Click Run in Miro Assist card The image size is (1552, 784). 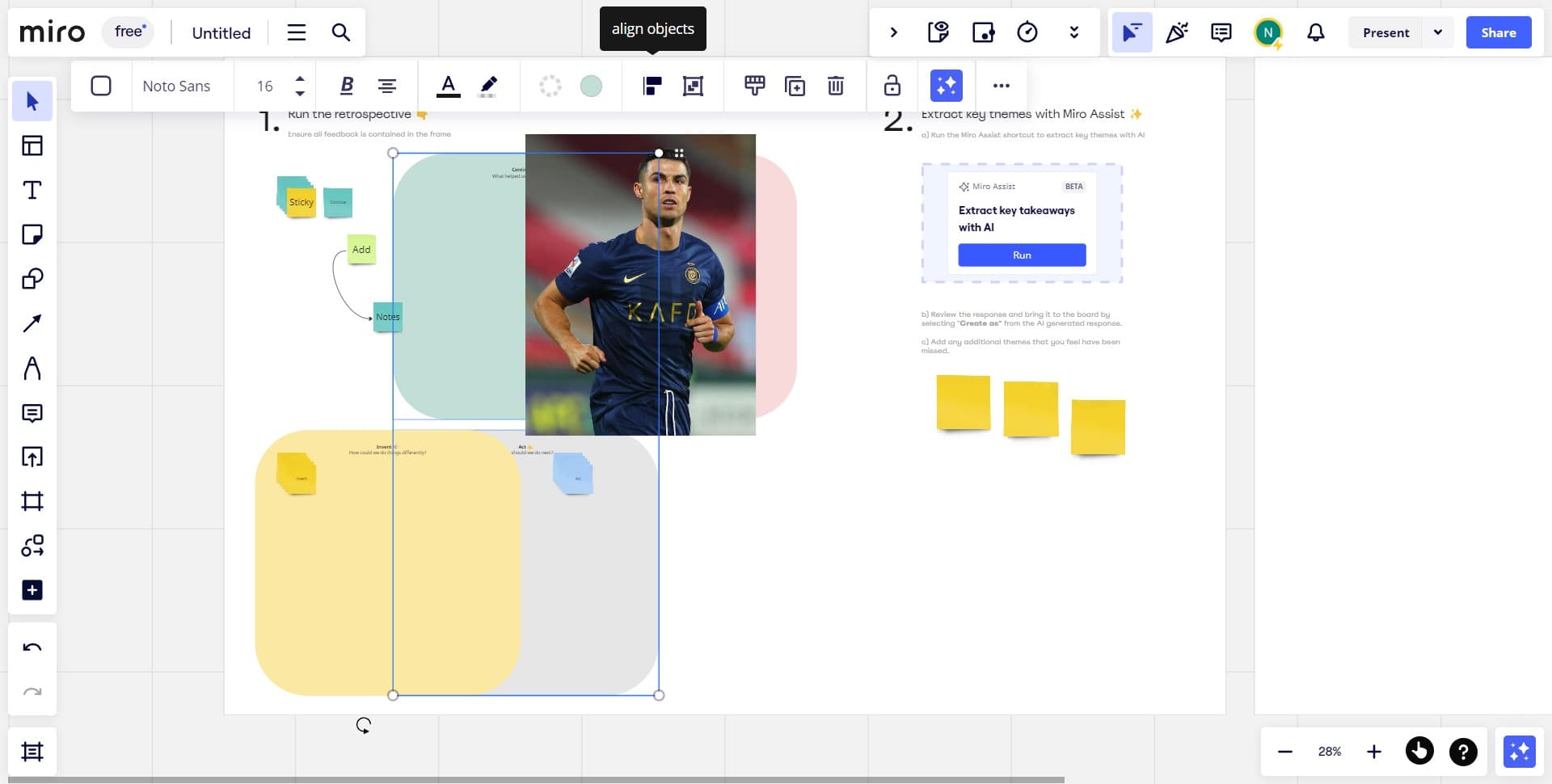coord(1022,255)
